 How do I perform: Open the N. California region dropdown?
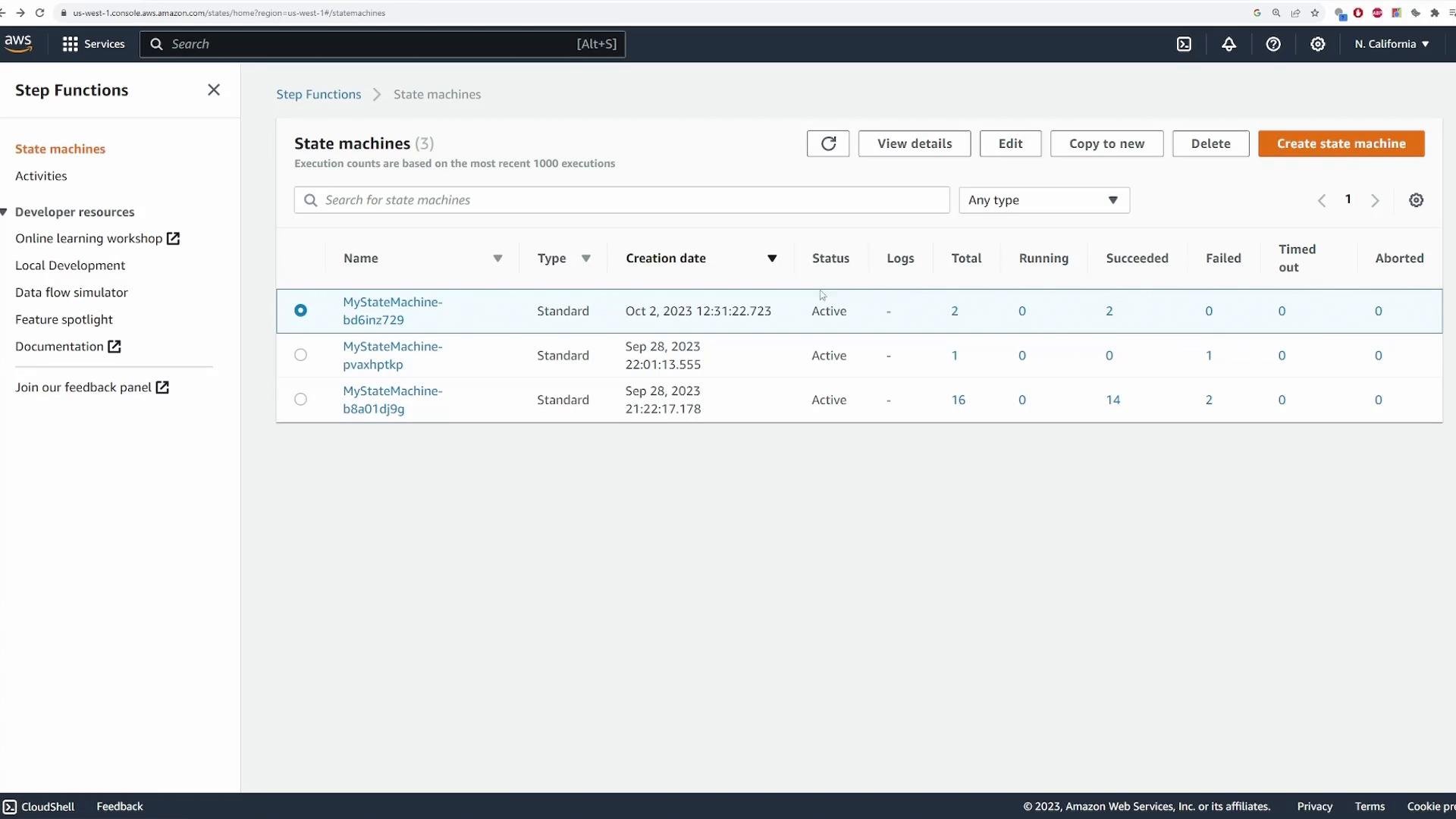pyautogui.click(x=1392, y=44)
